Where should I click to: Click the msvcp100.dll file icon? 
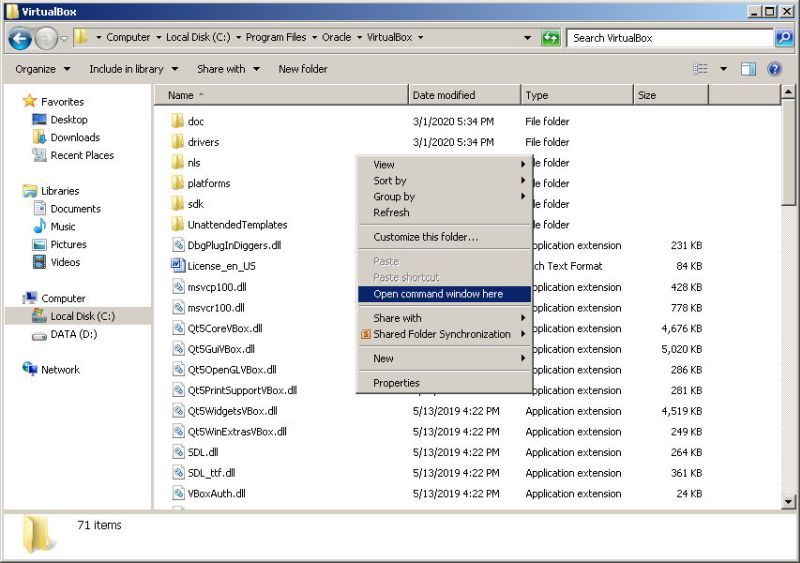pyautogui.click(x=178, y=286)
